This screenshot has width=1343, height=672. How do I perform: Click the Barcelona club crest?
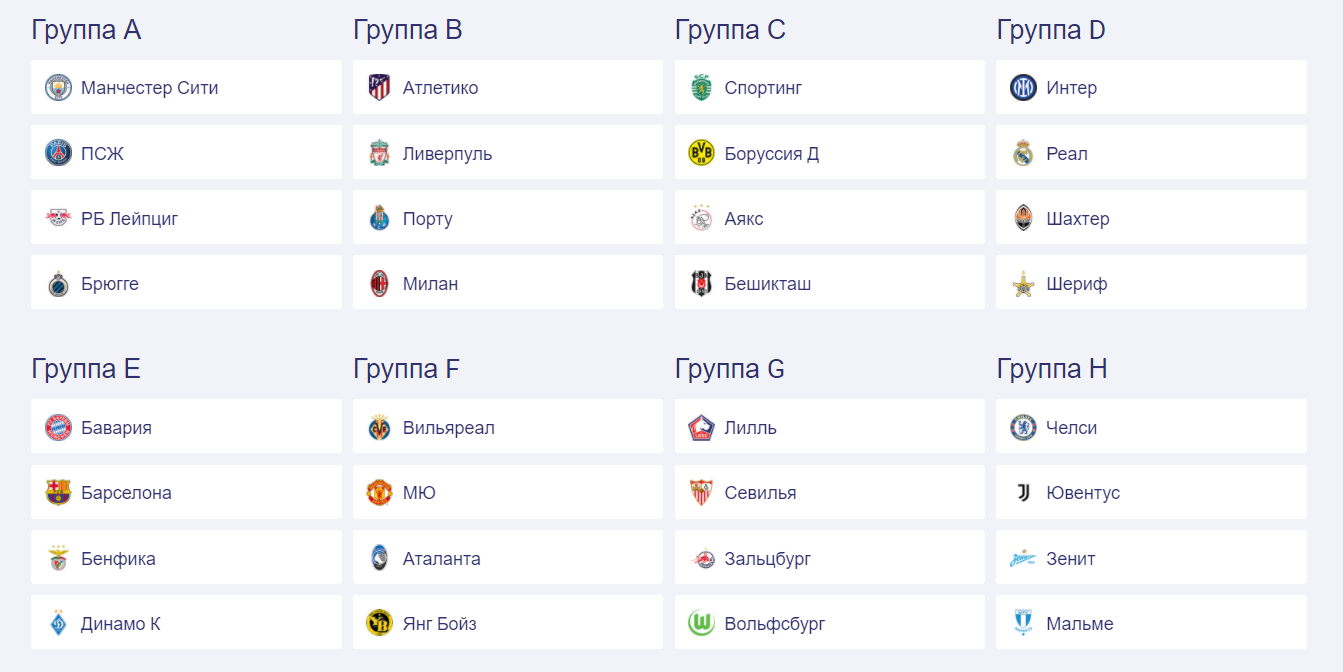coord(58,493)
